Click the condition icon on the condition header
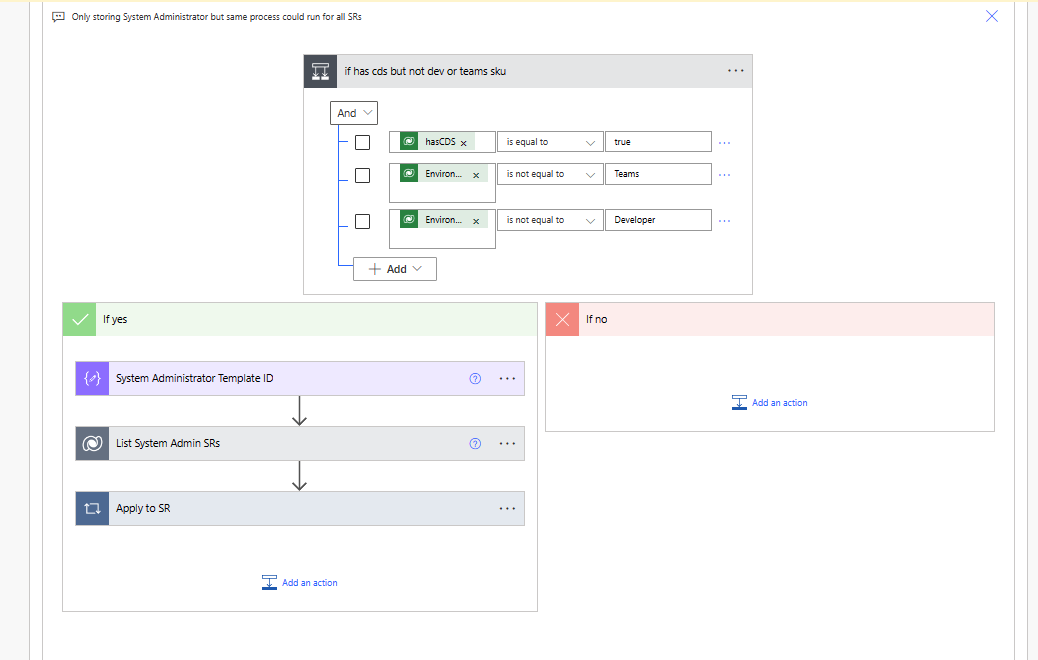Screen dimensions: 1038x660 coord(320,70)
